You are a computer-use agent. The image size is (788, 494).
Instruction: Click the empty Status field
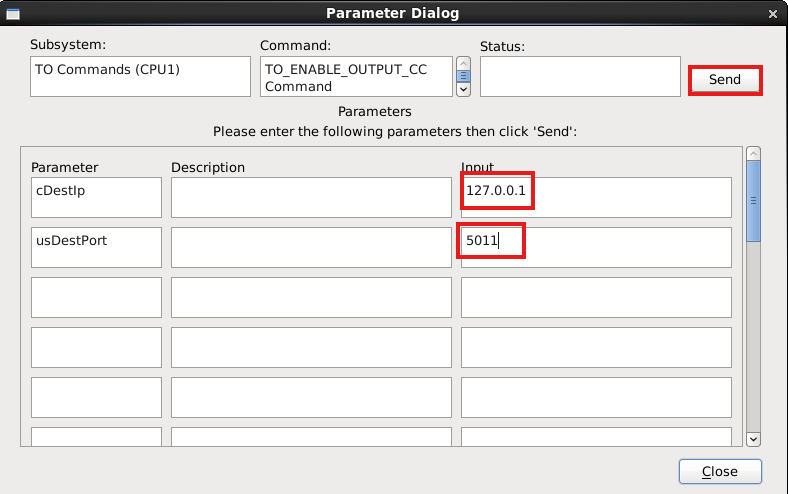[580, 77]
